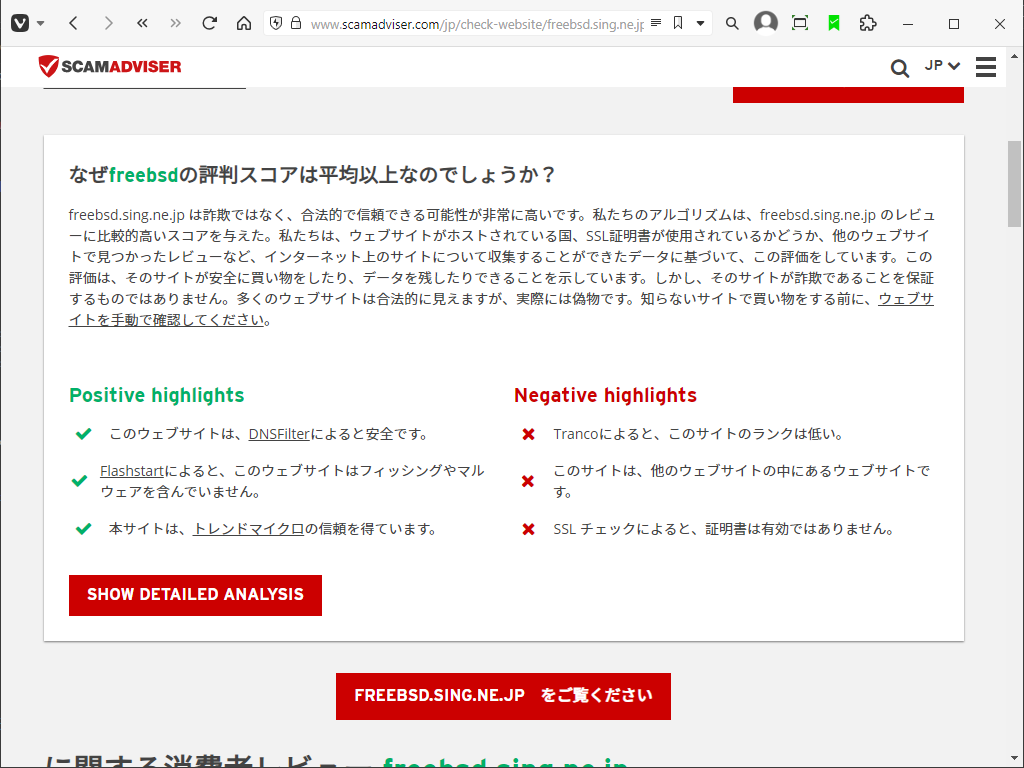Open the address bar history dropdown arrow

pyautogui.click(x=700, y=24)
